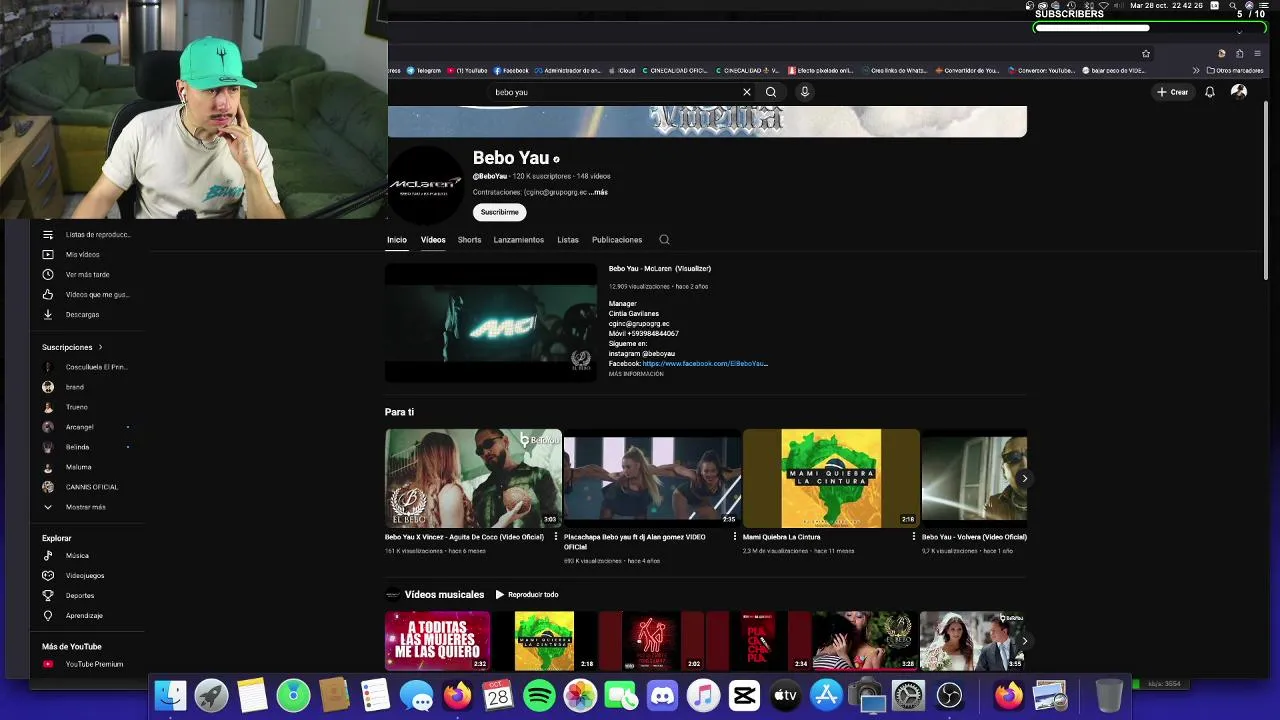Open Finder from the Dock
The image size is (1280, 720).
click(x=171, y=695)
